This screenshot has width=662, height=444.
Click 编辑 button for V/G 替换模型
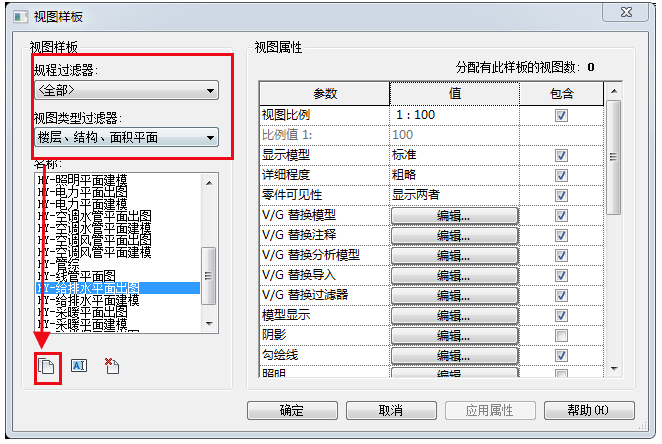[x=454, y=216]
